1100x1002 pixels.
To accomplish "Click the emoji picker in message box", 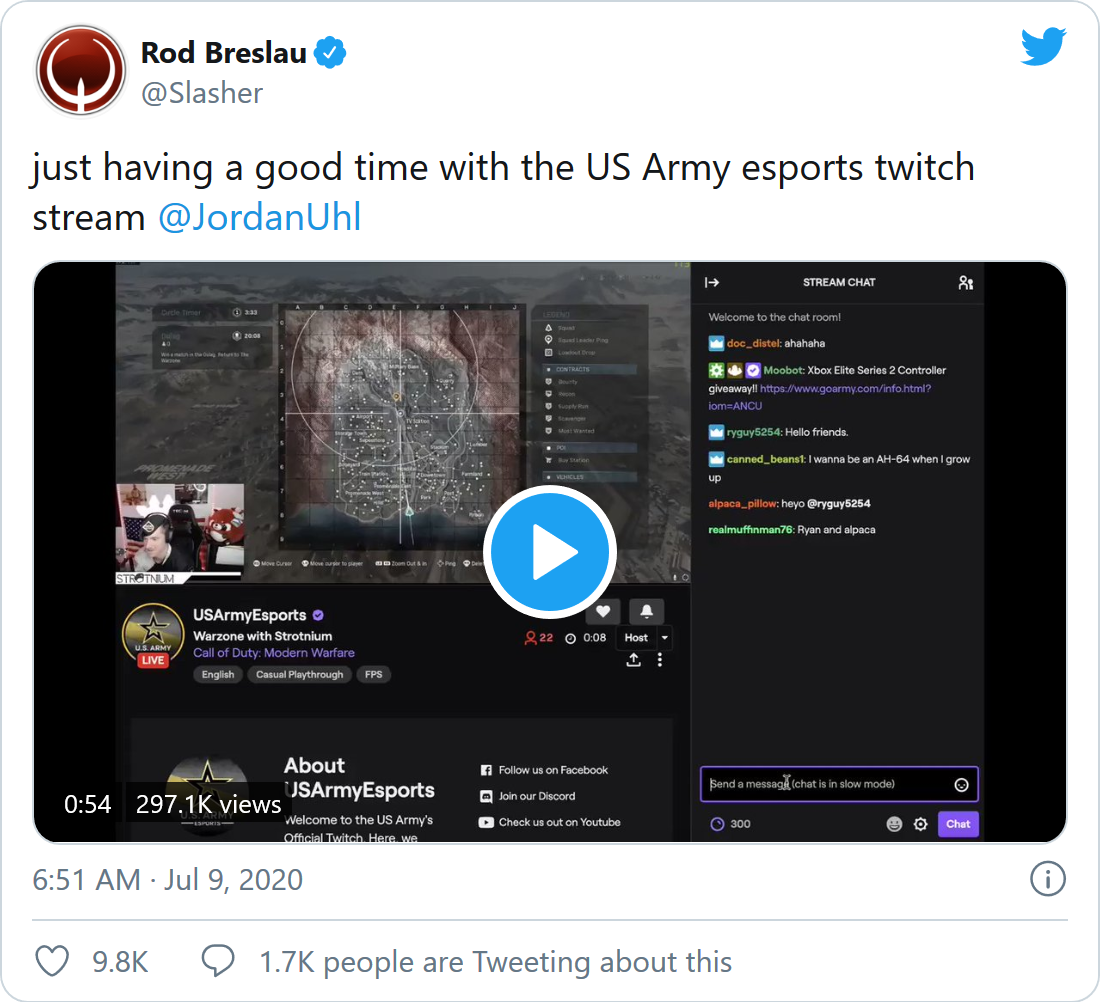I will point(961,784).
